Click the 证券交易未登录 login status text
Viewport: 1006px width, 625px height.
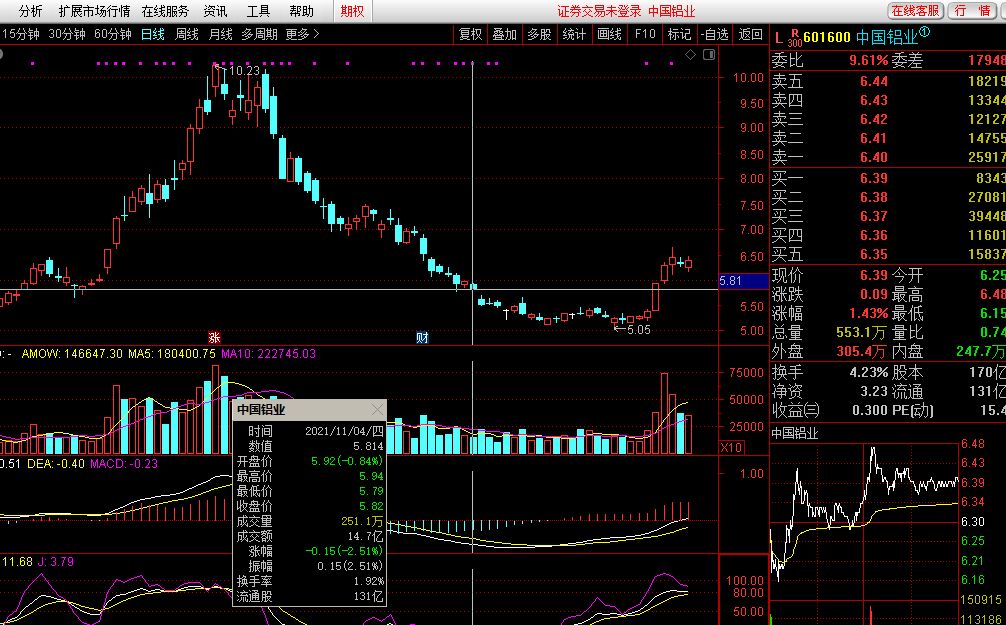pyautogui.click(x=599, y=11)
